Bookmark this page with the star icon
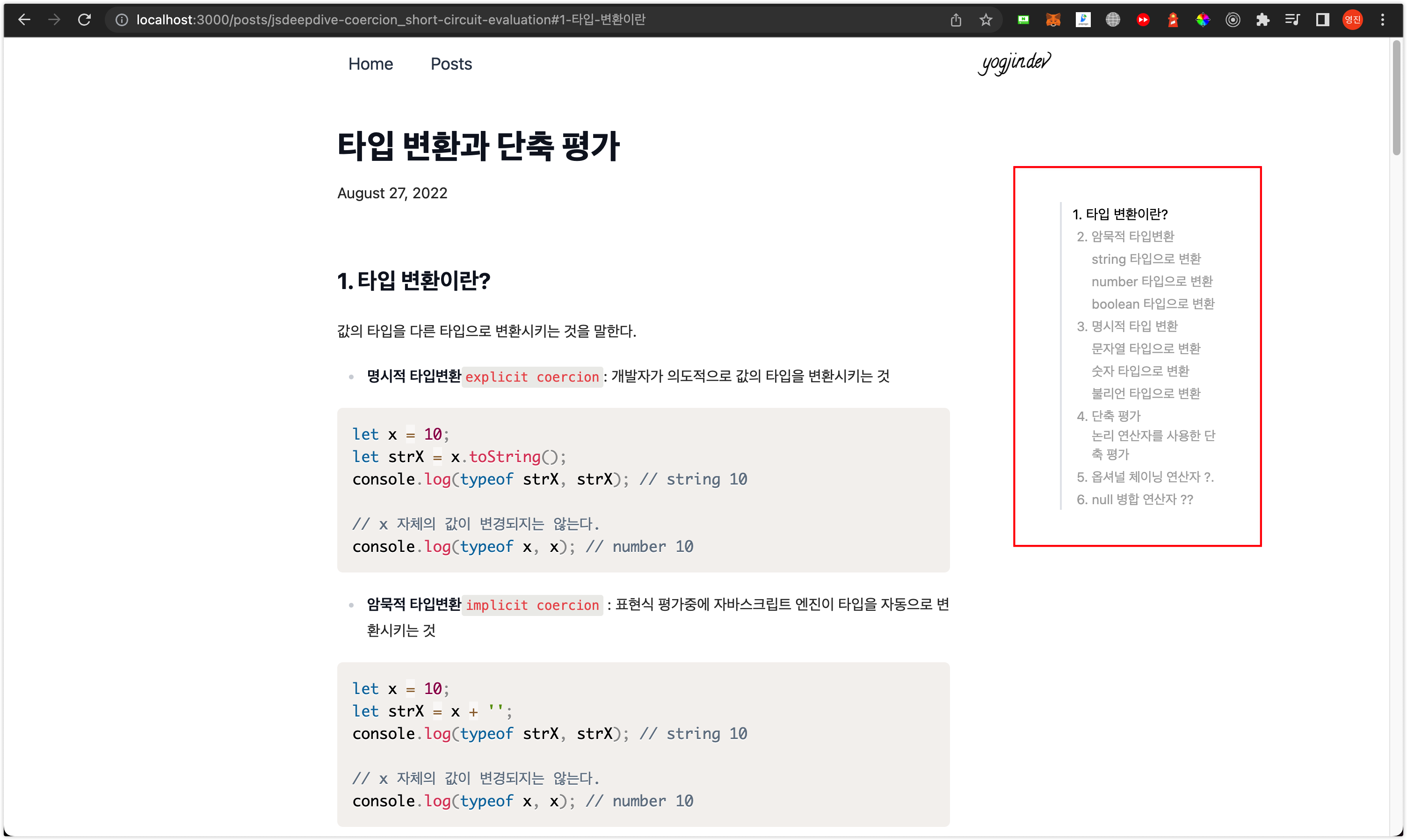The image size is (1407, 840). tap(986, 20)
